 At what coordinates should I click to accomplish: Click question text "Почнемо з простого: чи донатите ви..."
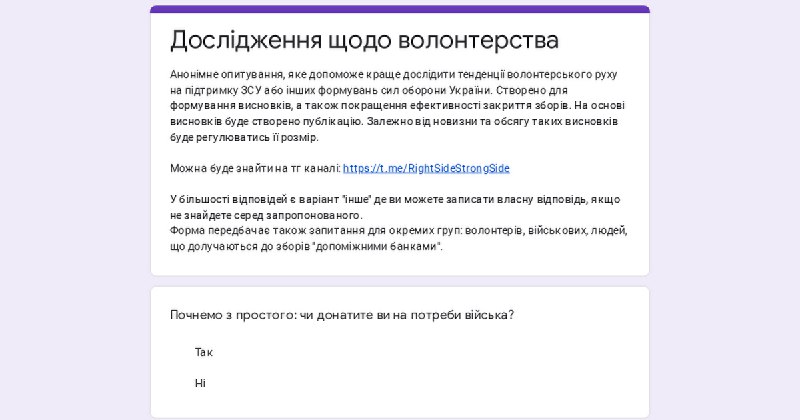(342, 315)
